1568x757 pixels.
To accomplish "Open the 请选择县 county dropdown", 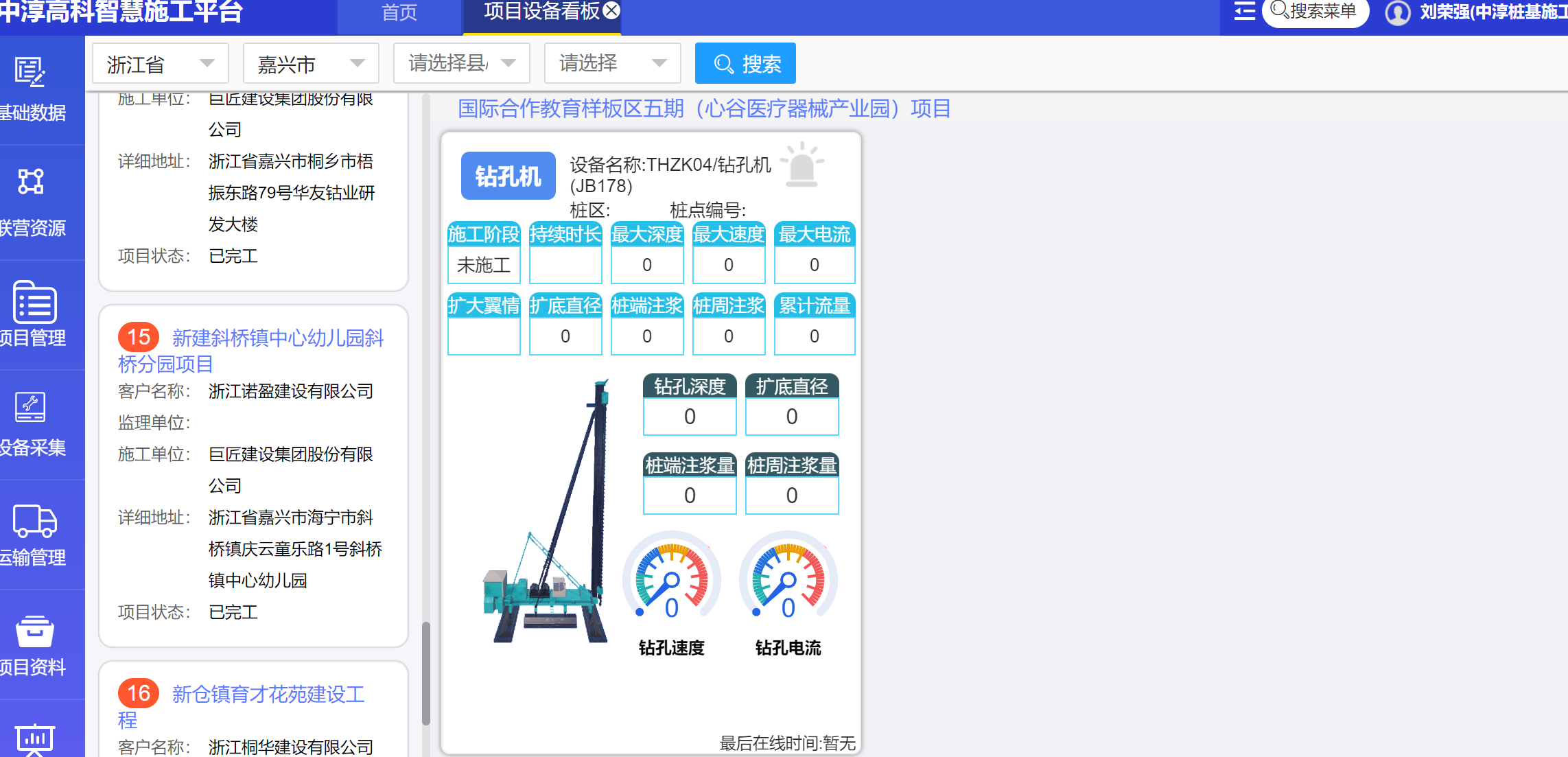I will coord(461,64).
